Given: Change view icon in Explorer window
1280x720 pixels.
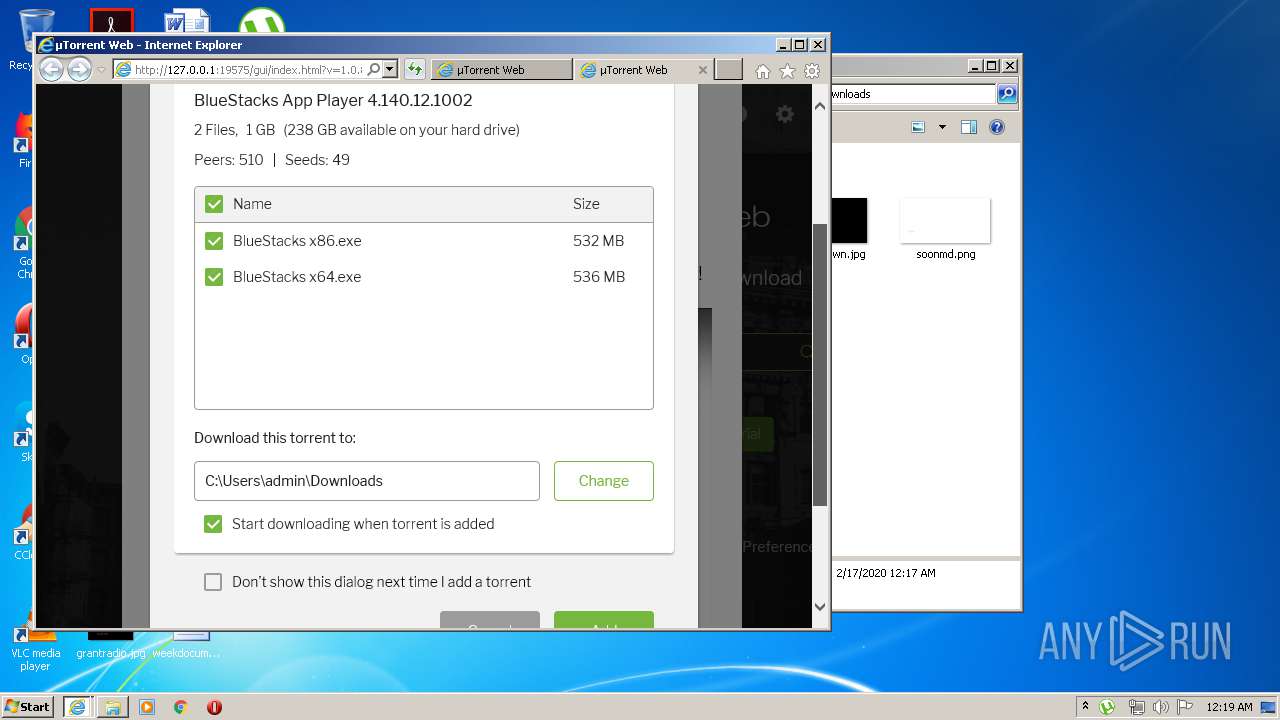Looking at the screenshot, I should (918, 127).
